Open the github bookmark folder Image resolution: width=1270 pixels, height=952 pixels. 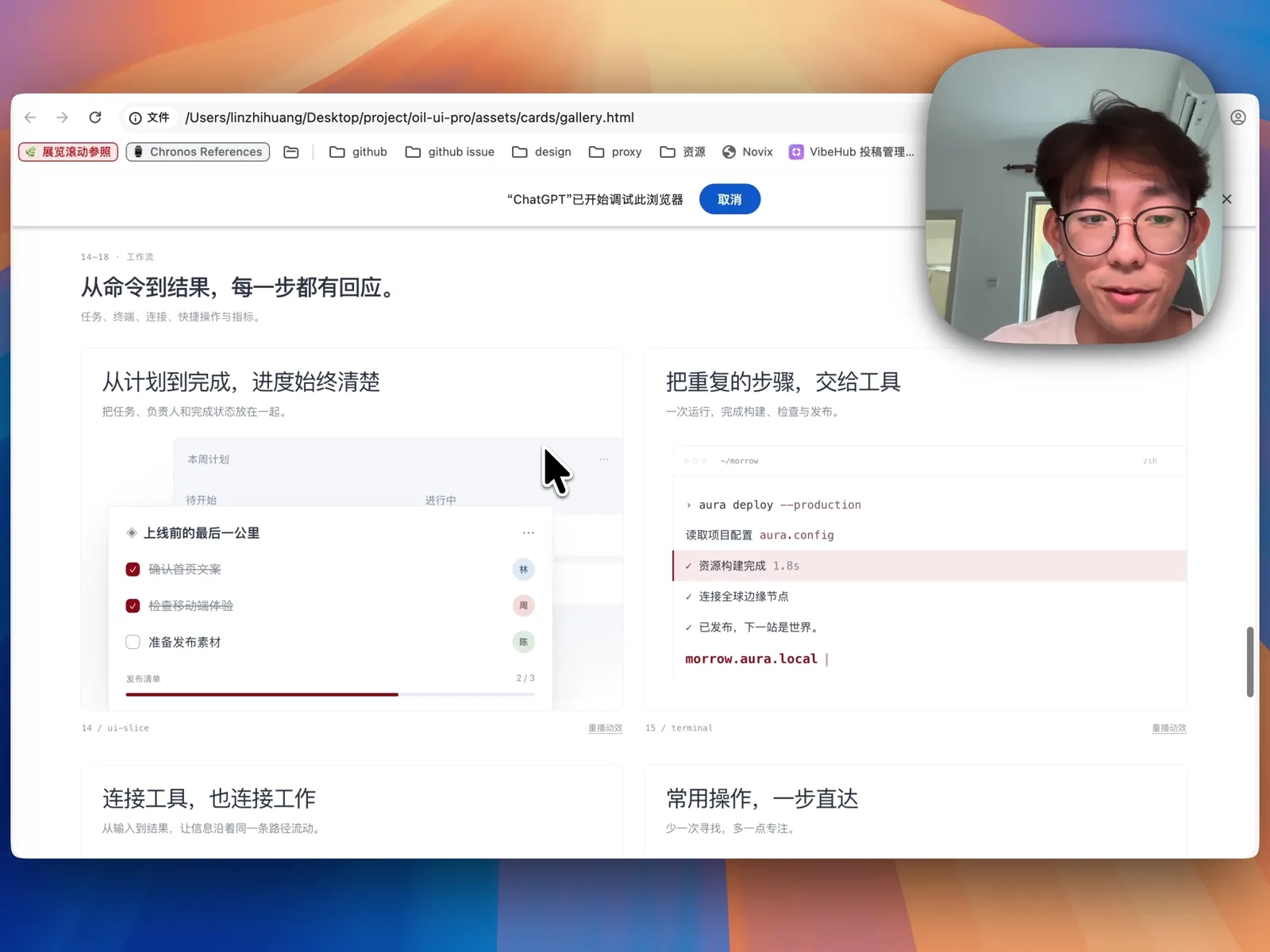click(x=358, y=152)
